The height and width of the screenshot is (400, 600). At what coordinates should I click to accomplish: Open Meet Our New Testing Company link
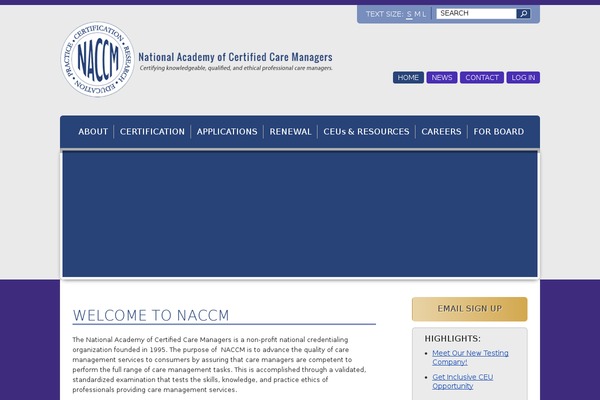tap(470, 358)
